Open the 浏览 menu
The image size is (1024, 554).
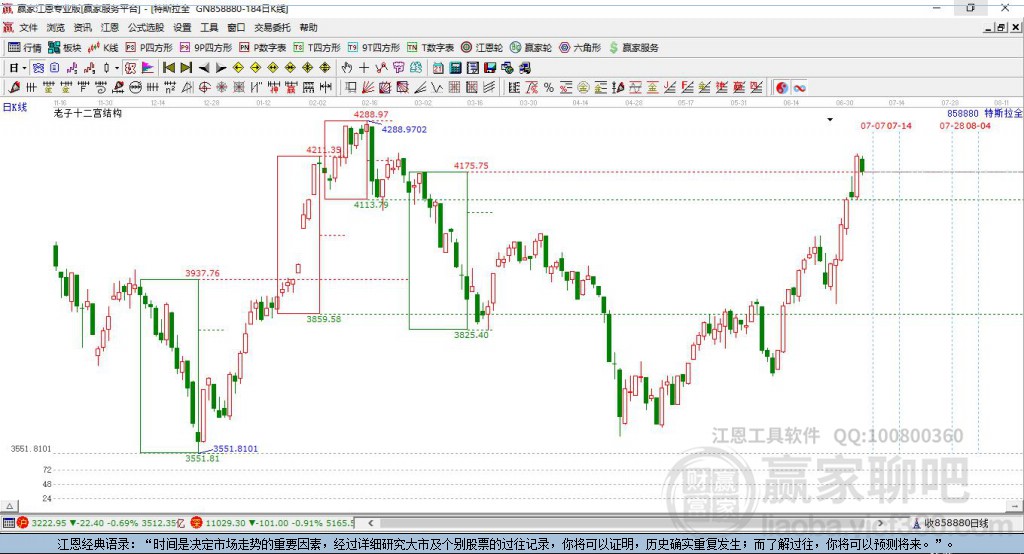coord(56,27)
